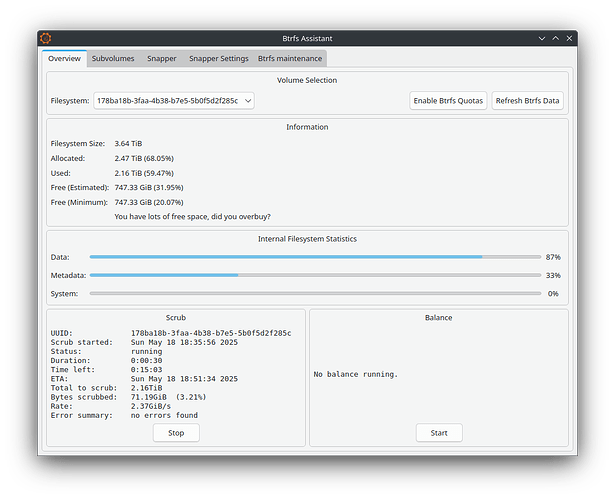Maximize the Btrfs Assistant window
The image size is (615, 500).
[x=555, y=38]
